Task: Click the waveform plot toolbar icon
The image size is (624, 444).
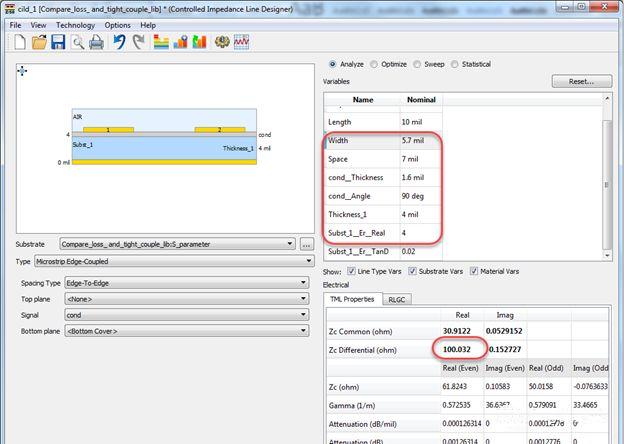Action: pyautogui.click(x=241, y=42)
